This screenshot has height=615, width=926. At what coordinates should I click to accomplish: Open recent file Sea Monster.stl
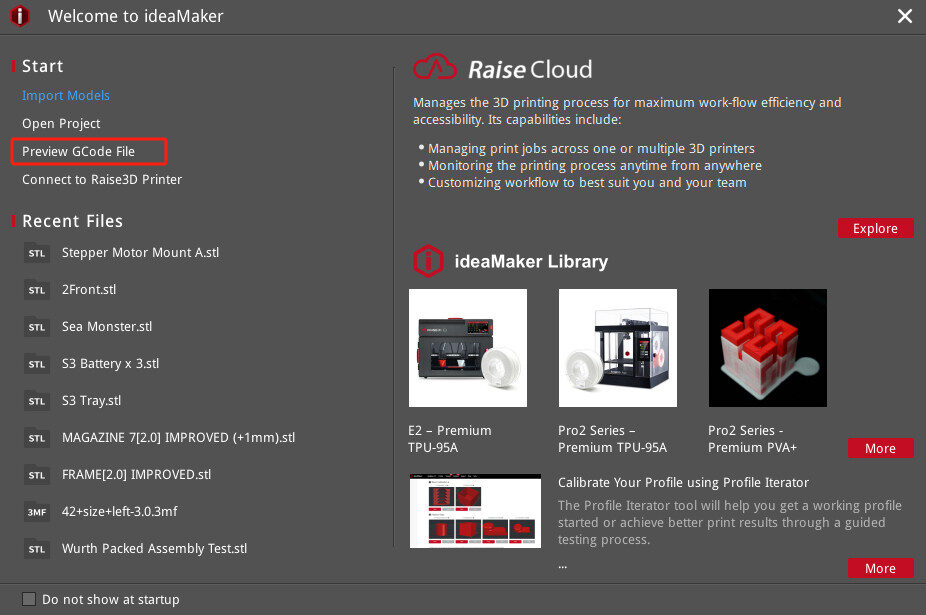[107, 327]
